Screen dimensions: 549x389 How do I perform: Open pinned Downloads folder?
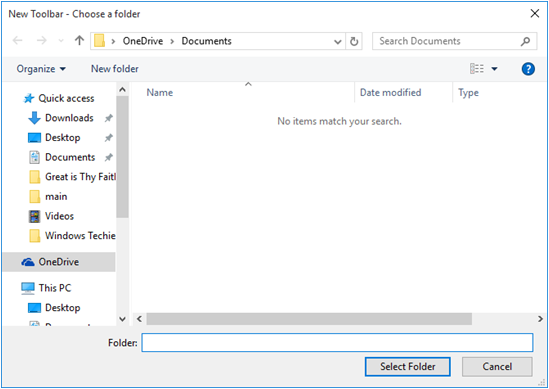tap(69, 118)
